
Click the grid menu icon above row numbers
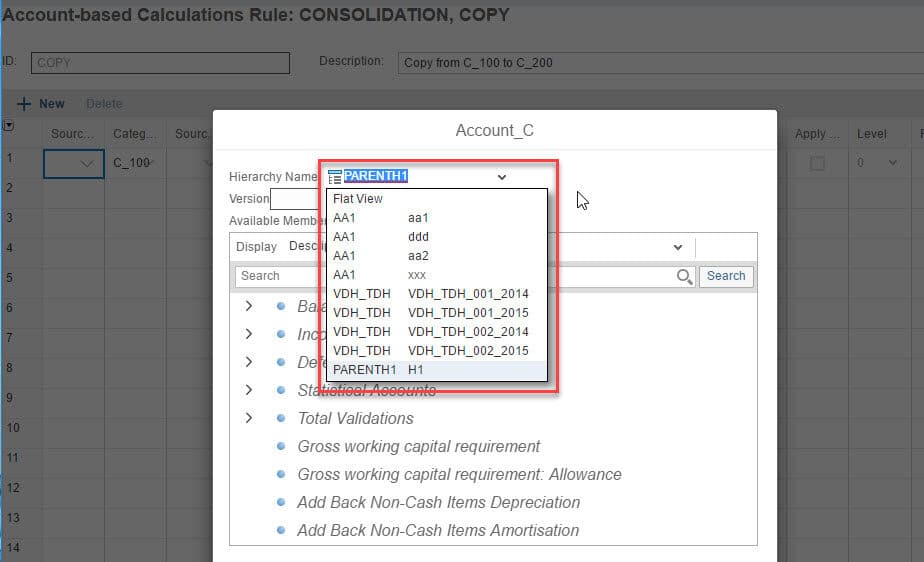10,126
